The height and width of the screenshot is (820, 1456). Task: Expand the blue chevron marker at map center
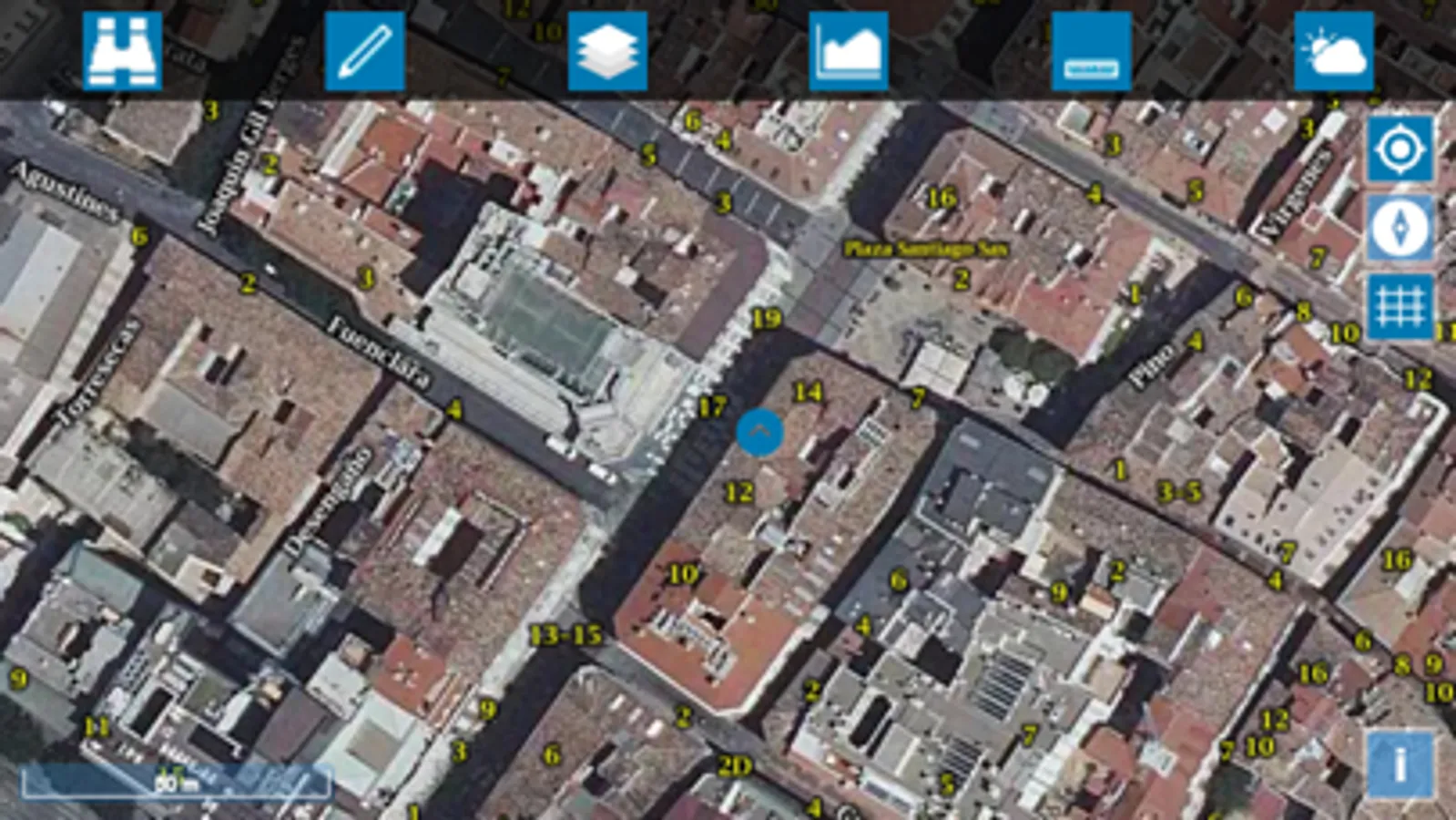pyautogui.click(x=759, y=432)
